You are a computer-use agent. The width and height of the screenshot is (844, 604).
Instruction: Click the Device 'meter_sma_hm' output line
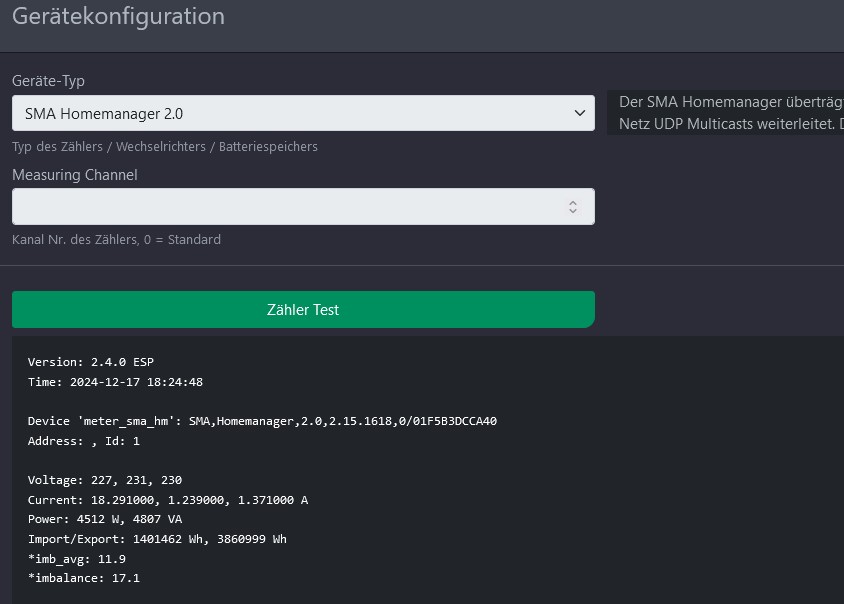262,421
